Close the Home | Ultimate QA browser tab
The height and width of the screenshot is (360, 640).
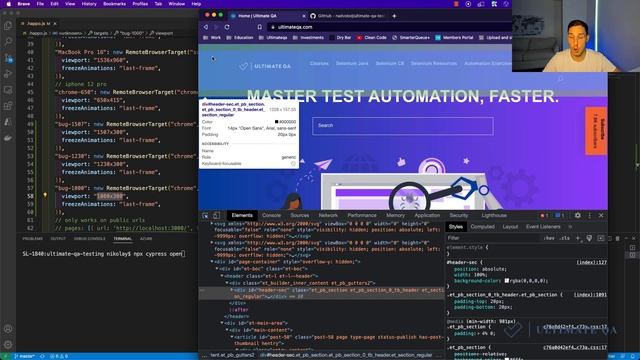click(x=304, y=16)
